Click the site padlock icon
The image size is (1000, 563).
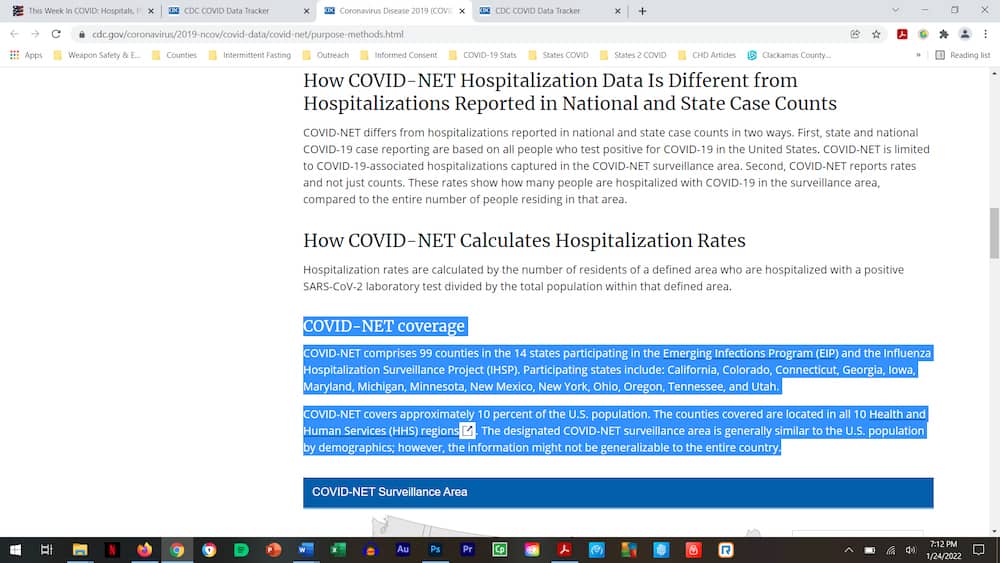click(82, 34)
